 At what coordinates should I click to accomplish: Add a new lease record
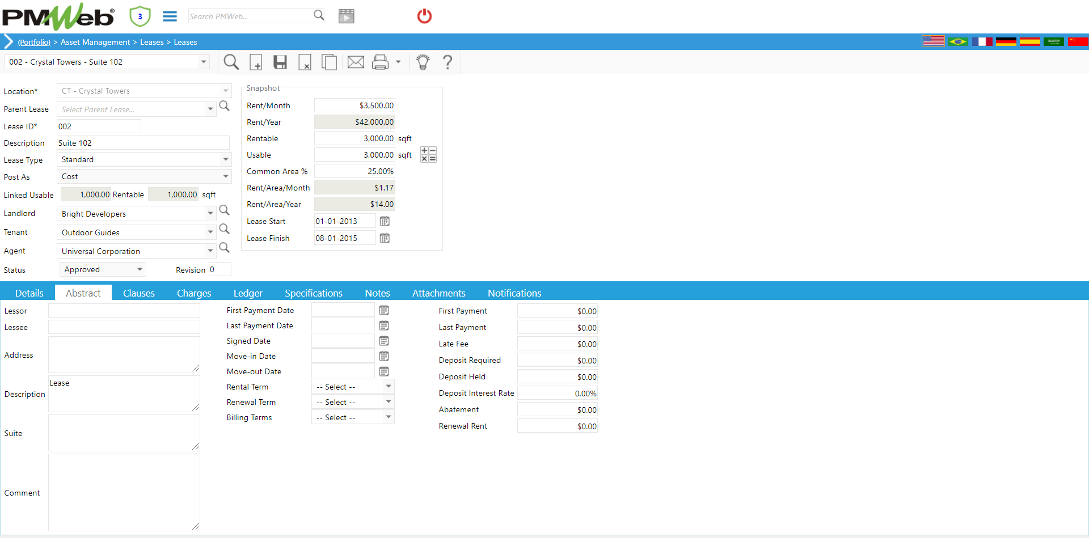[256, 63]
